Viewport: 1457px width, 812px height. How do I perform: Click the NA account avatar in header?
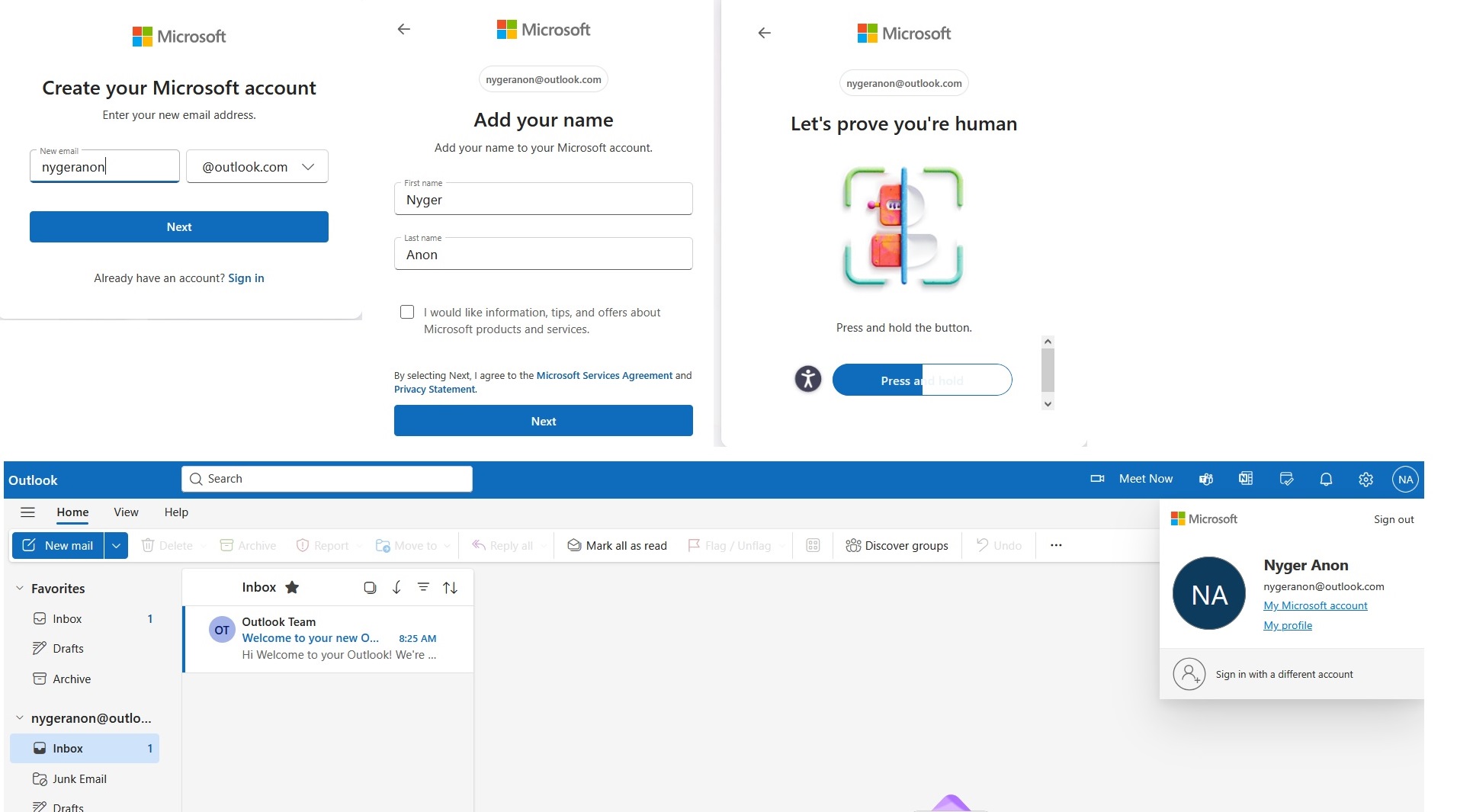[1405, 480]
